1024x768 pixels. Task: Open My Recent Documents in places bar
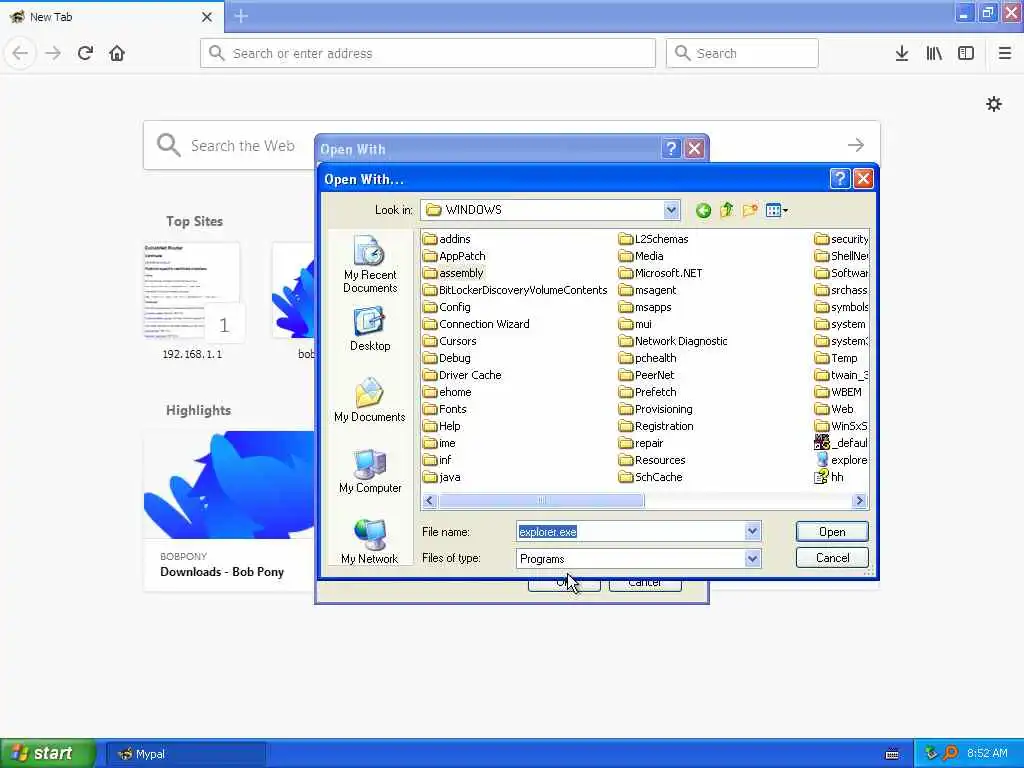(370, 264)
